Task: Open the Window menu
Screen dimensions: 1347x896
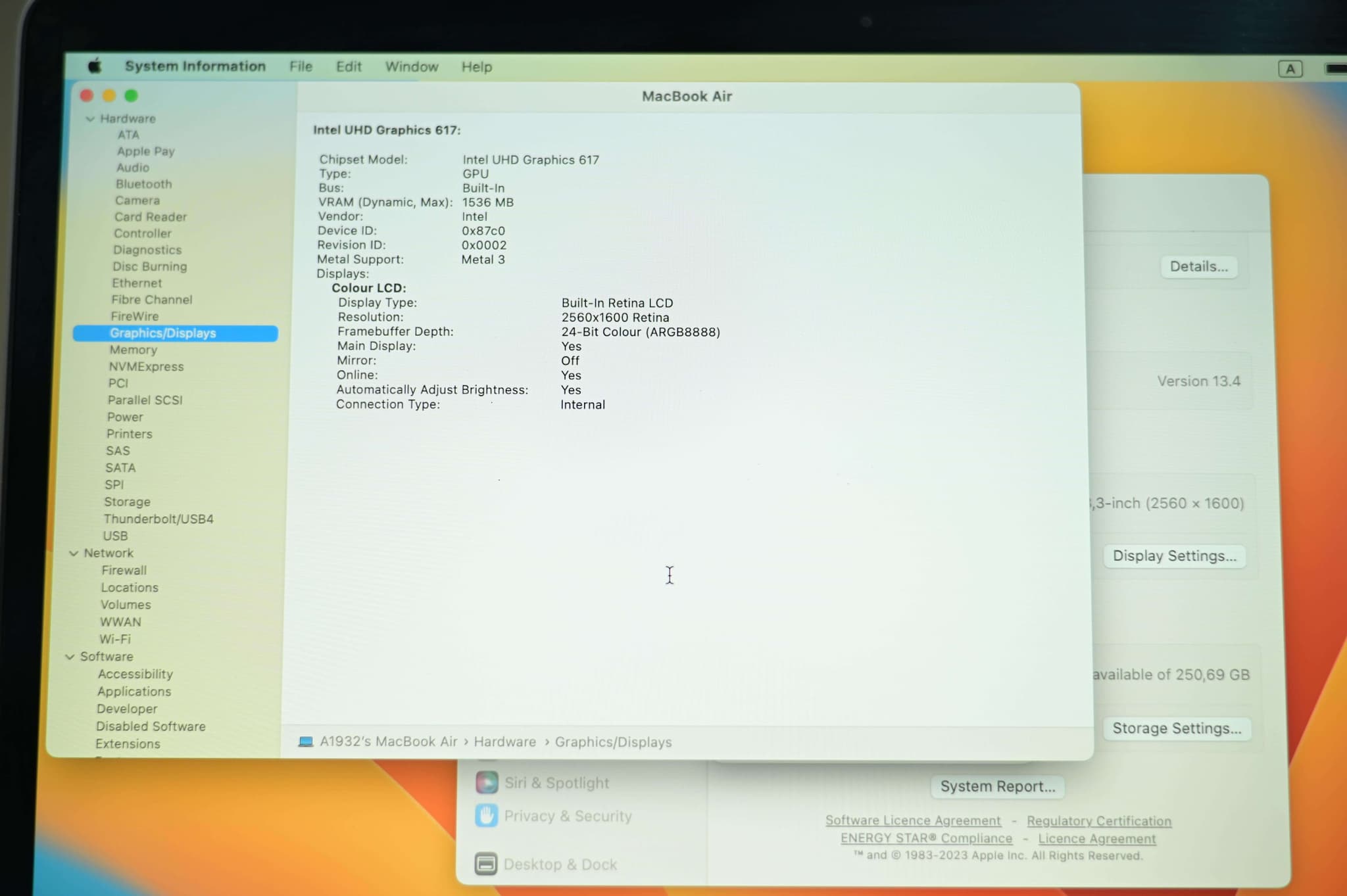Action: point(412,66)
